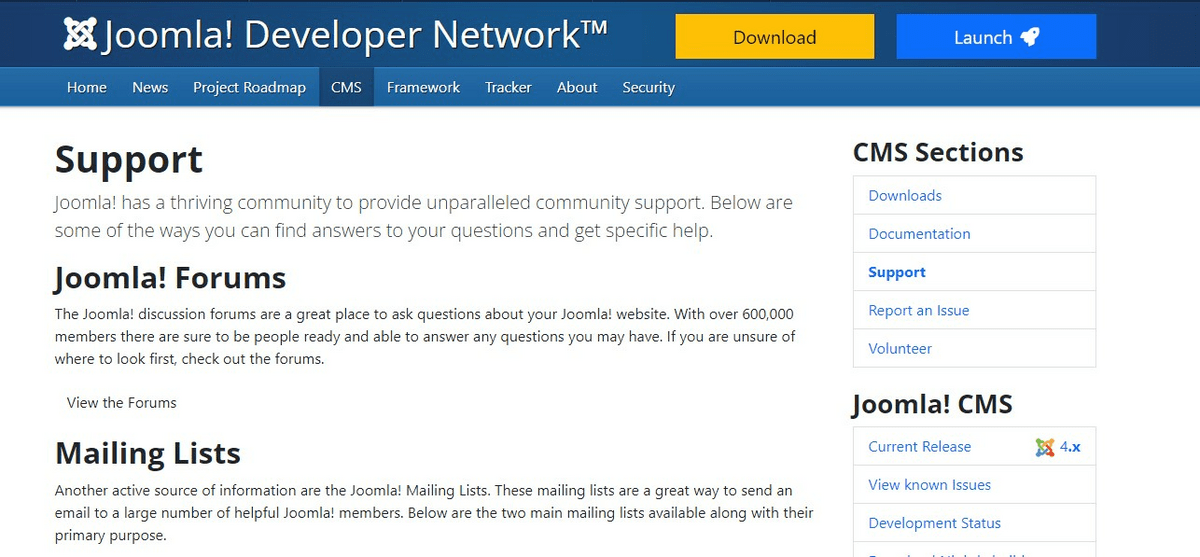
Task: Click the Joomla! Developer Network title
Action: coord(355,36)
